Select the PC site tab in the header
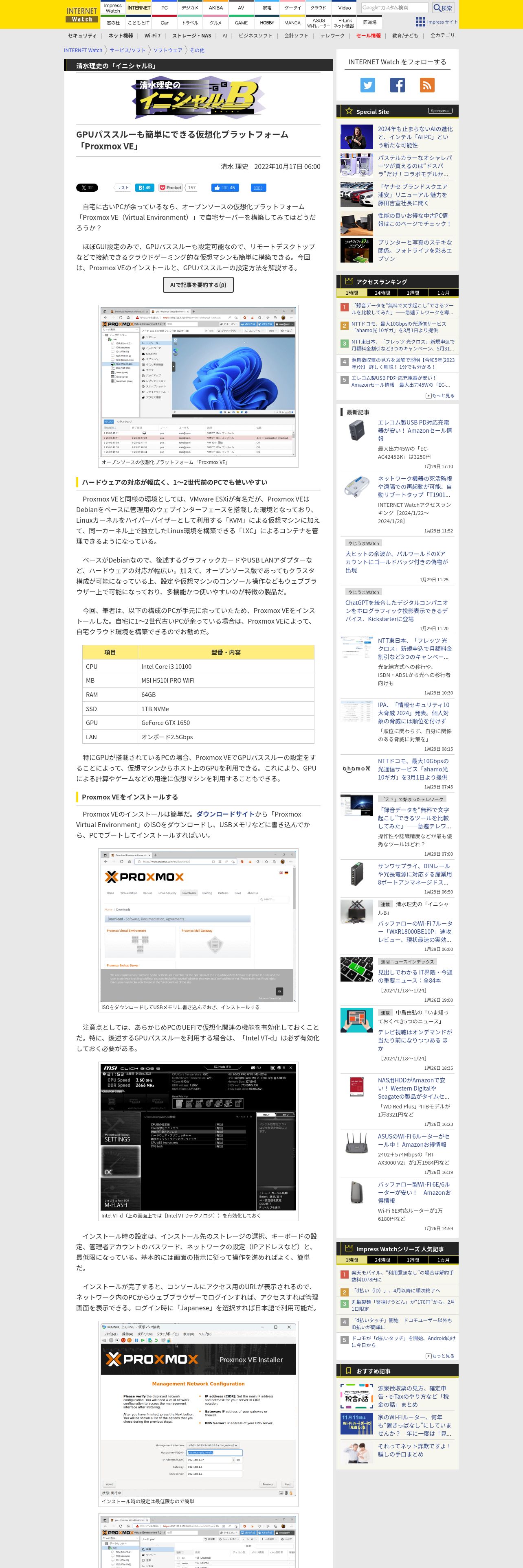The image size is (523, 1568). 165,8
